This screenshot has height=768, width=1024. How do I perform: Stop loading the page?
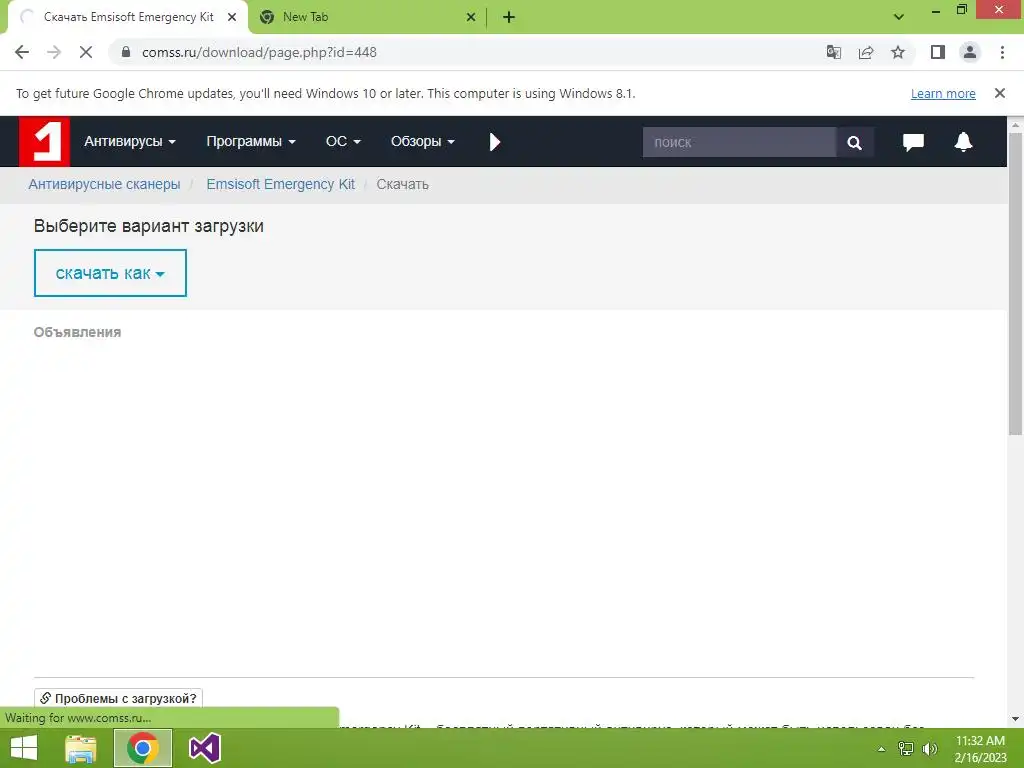point(86,52)
